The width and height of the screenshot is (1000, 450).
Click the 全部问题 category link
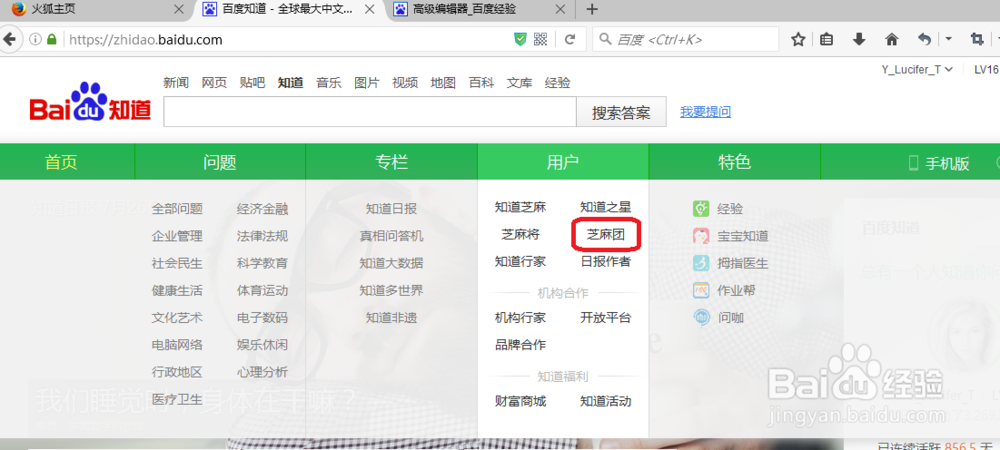(x=177, y=208)
